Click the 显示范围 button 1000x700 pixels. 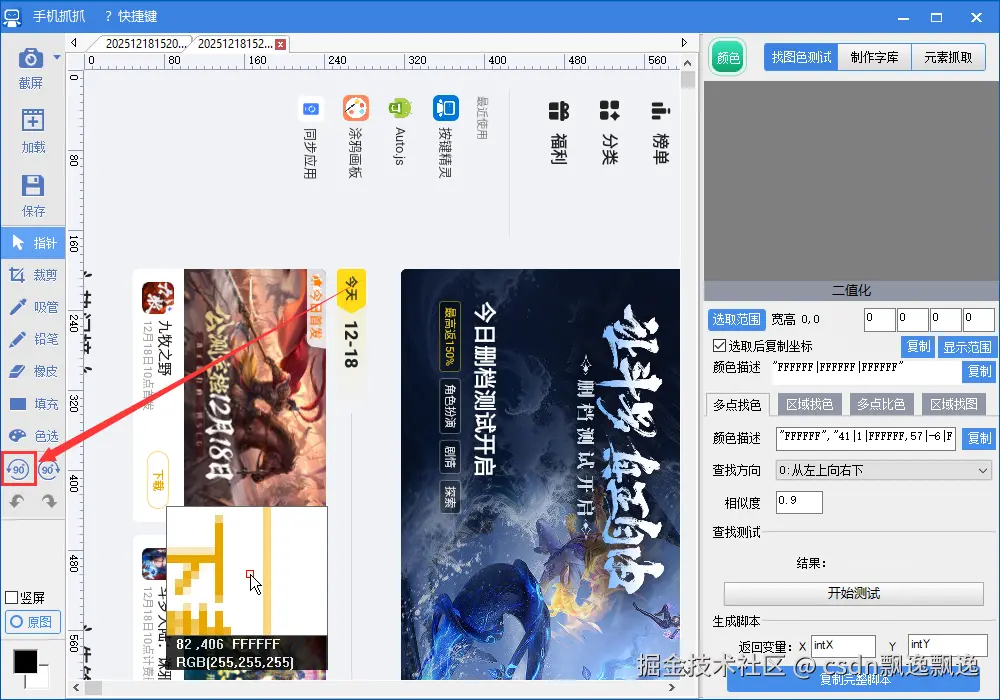click(x=967, y=347)
